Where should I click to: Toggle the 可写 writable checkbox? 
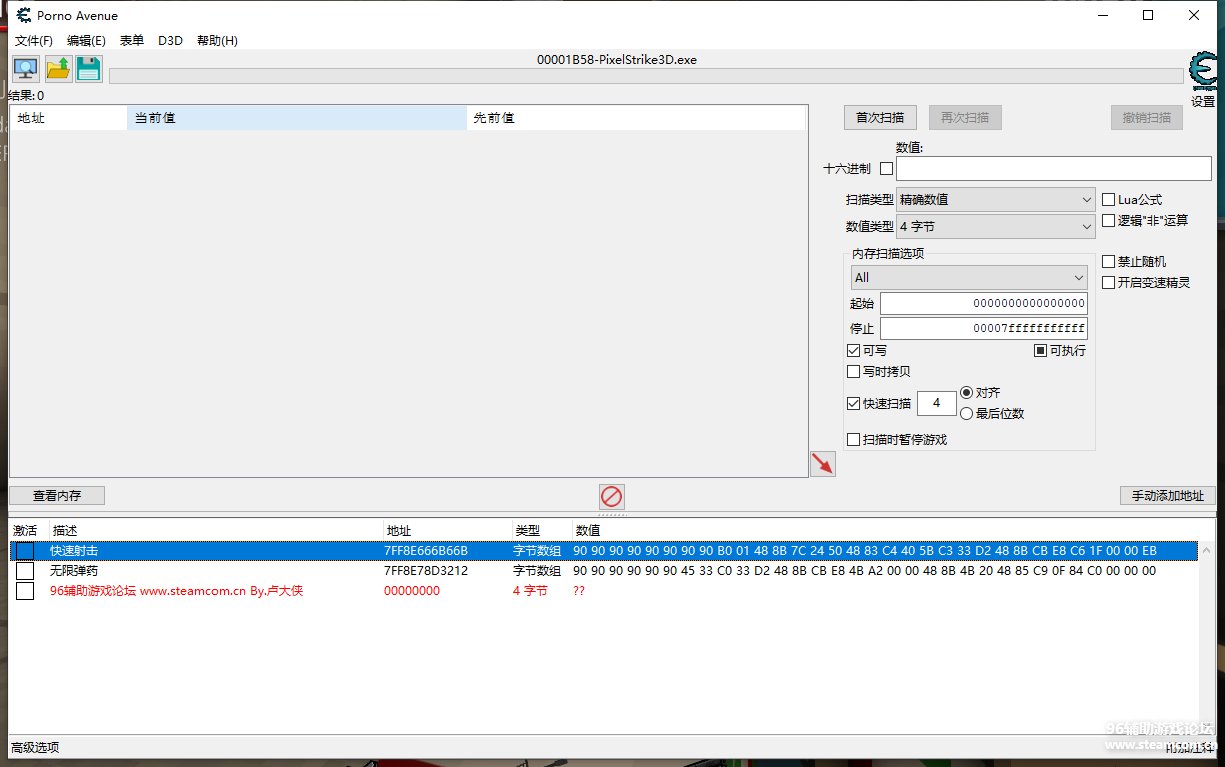coord(854,351)
